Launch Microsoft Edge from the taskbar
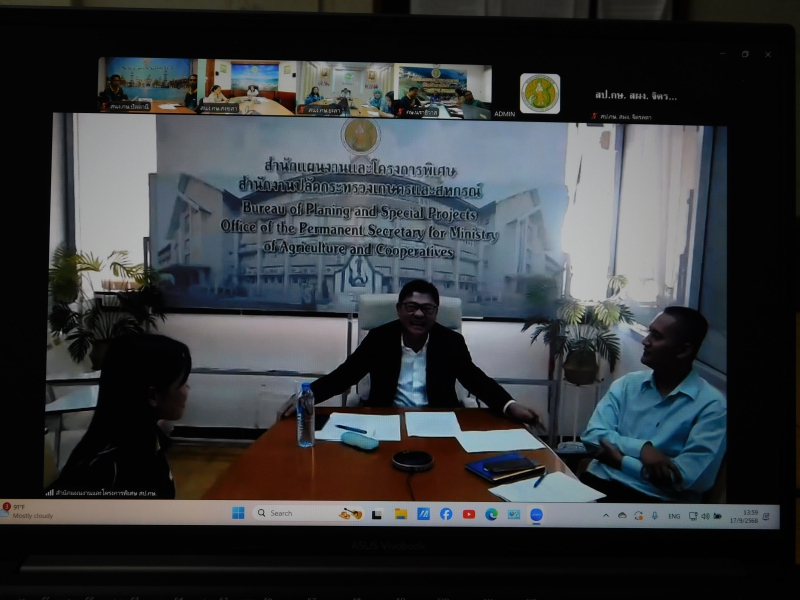 [491, 514]
